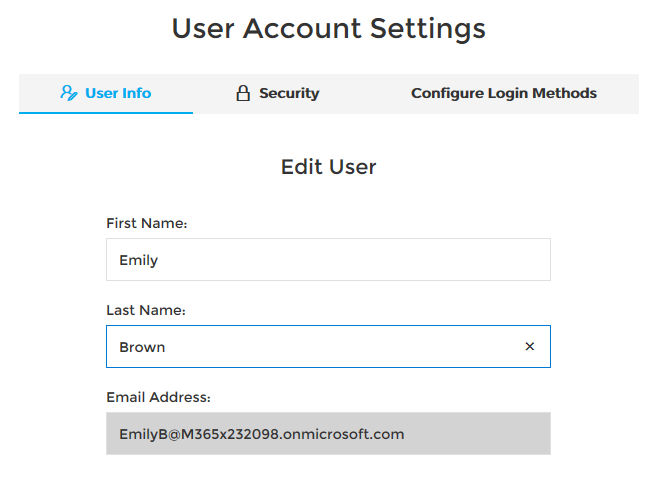Focus the First Name input field

tap(328, 260)
